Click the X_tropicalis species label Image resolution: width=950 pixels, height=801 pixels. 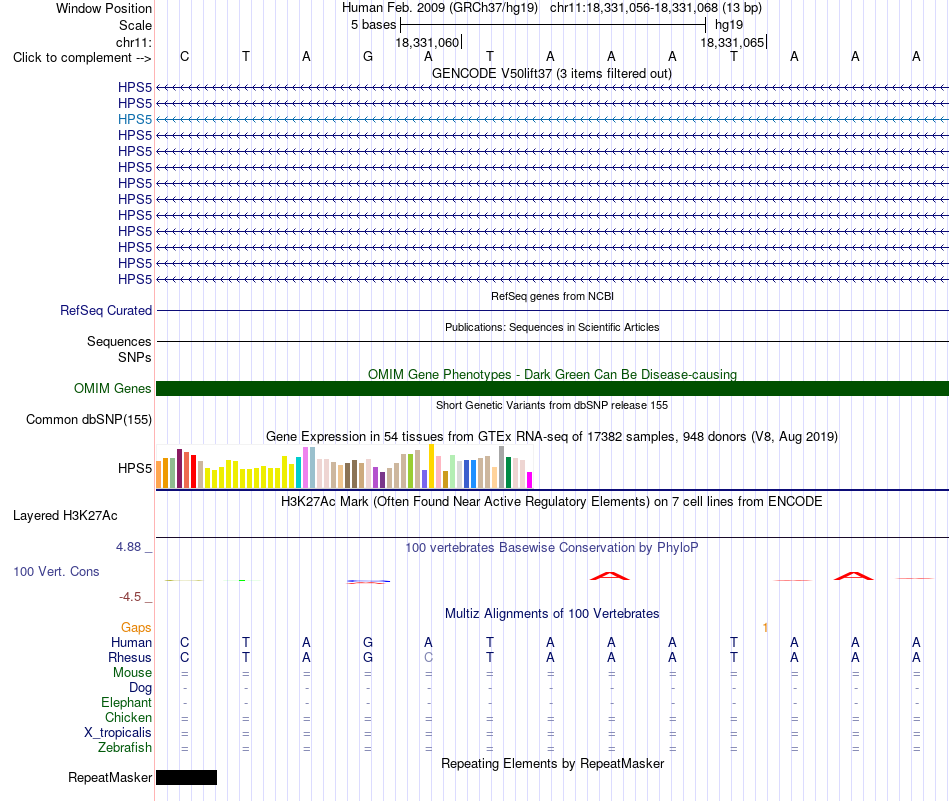point(118,733)
